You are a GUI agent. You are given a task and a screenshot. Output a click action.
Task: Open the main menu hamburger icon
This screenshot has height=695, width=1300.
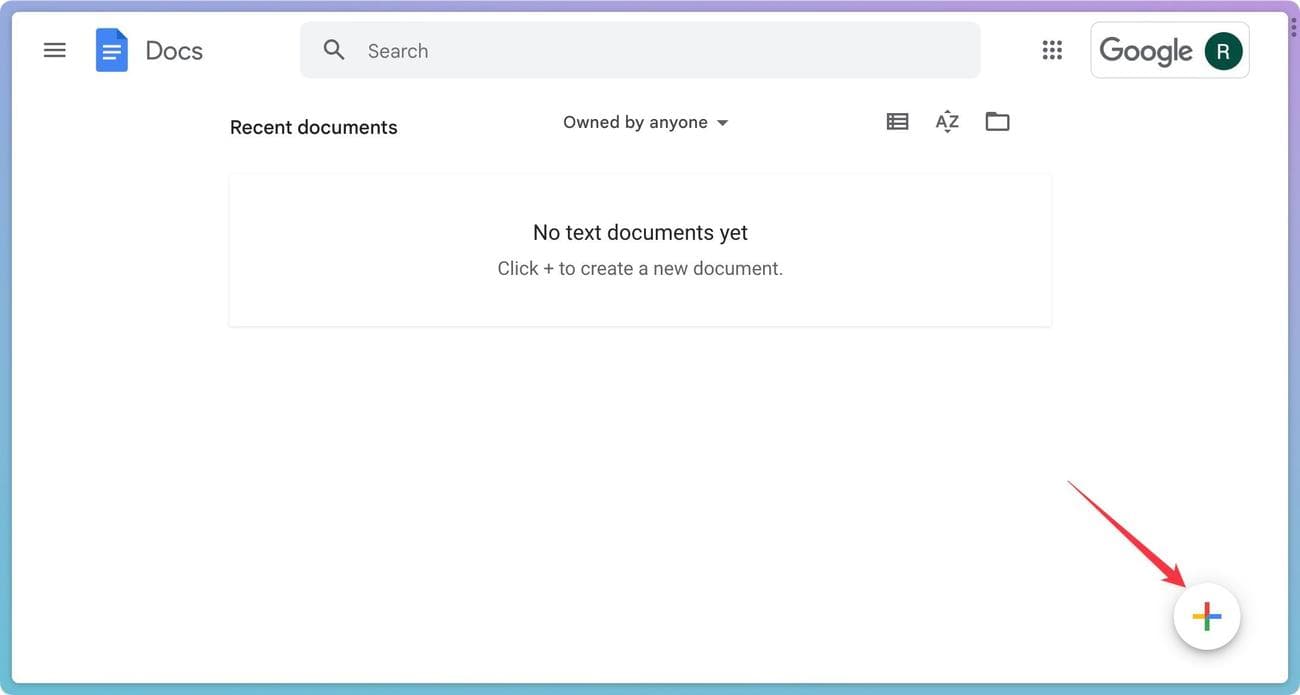point(55,50)
